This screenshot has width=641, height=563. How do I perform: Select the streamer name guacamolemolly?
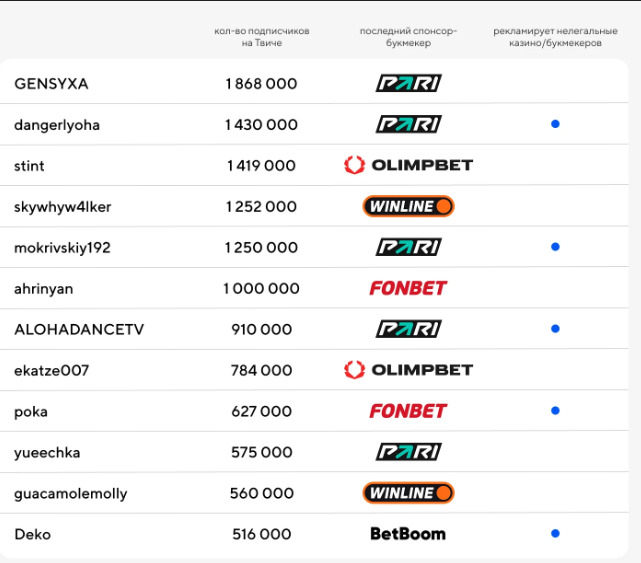click(71, 493)
